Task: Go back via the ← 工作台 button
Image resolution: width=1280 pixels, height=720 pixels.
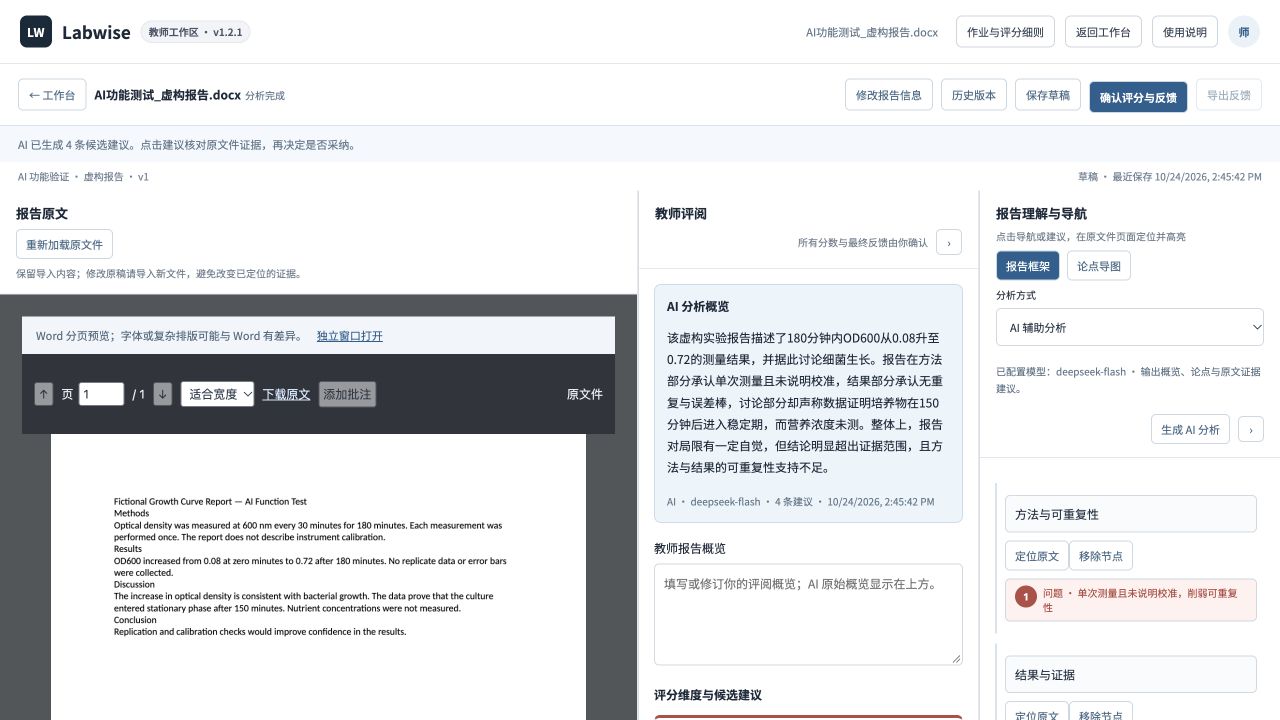Action: click(x=52, y=95)
